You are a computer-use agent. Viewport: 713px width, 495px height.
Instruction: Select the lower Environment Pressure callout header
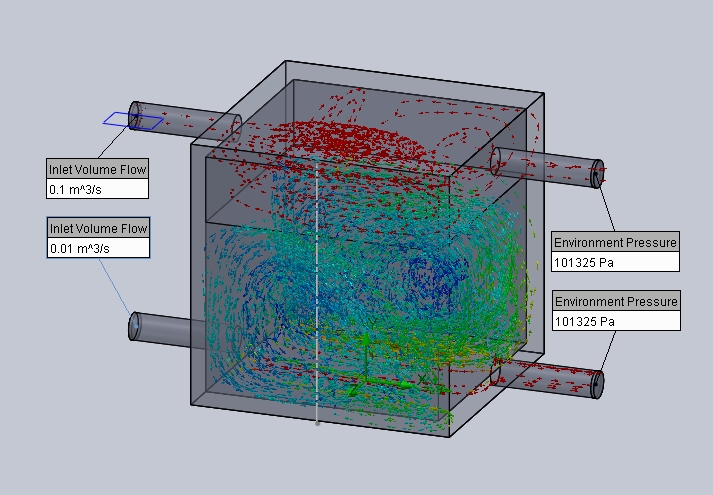[616, 301]
